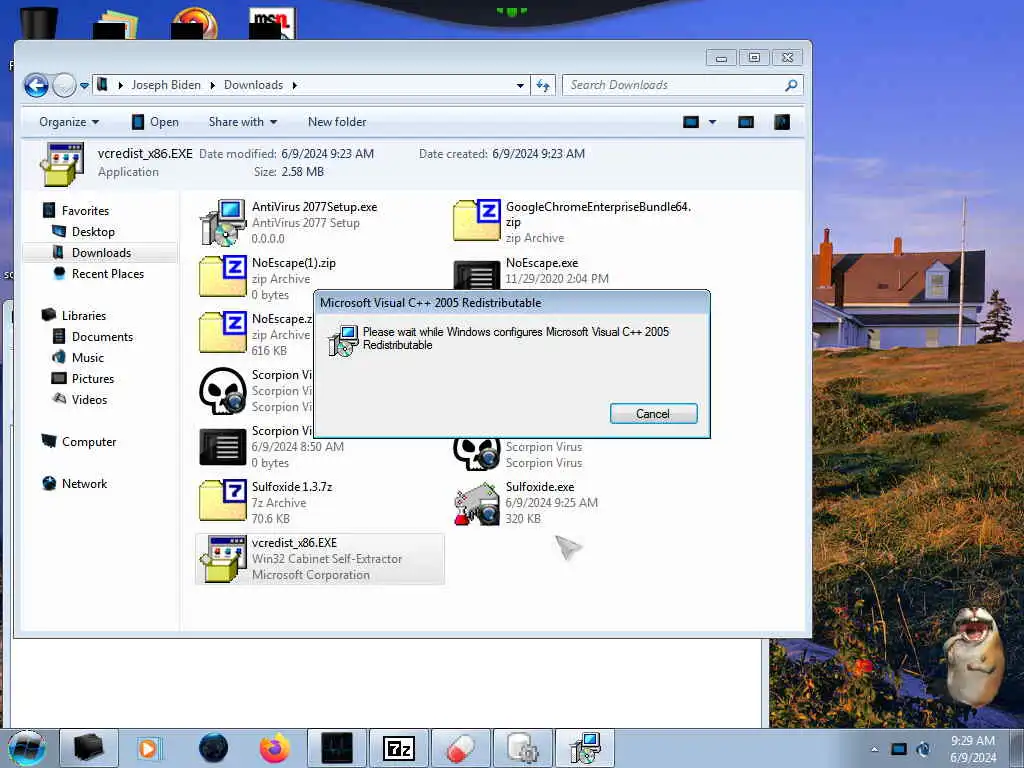This screenshot has width=1024, height=768.
Task: Select the NoEscape(1).zip archive icon
Action: [x=223, y=276]
